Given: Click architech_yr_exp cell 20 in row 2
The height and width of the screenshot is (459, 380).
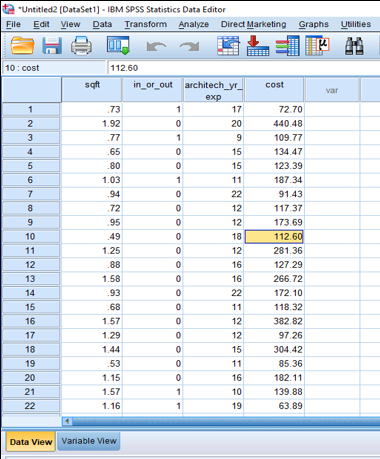Looking at the screenshot, I should (x=213, y=123).
